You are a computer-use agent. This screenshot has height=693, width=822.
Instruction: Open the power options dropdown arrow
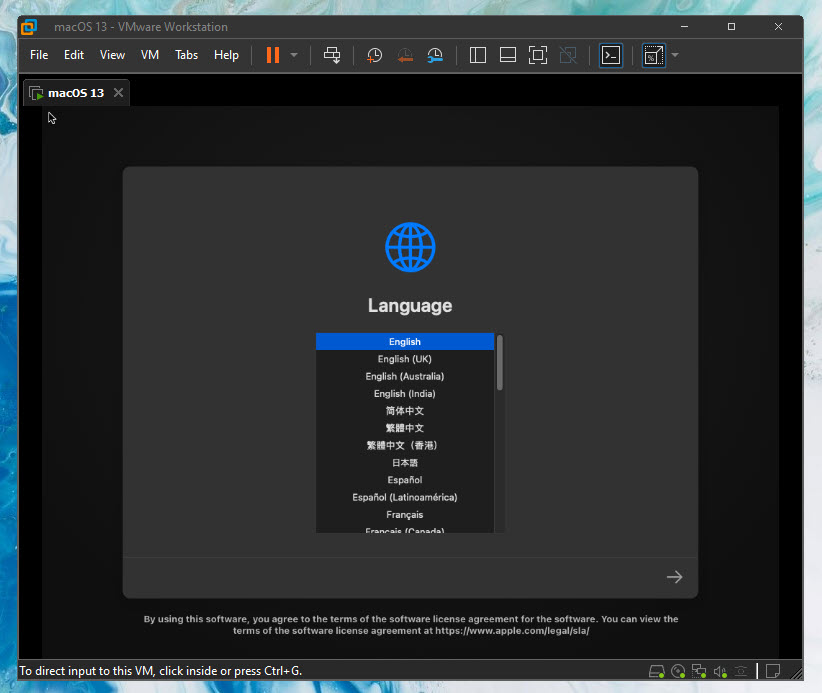tap(294, 55)
